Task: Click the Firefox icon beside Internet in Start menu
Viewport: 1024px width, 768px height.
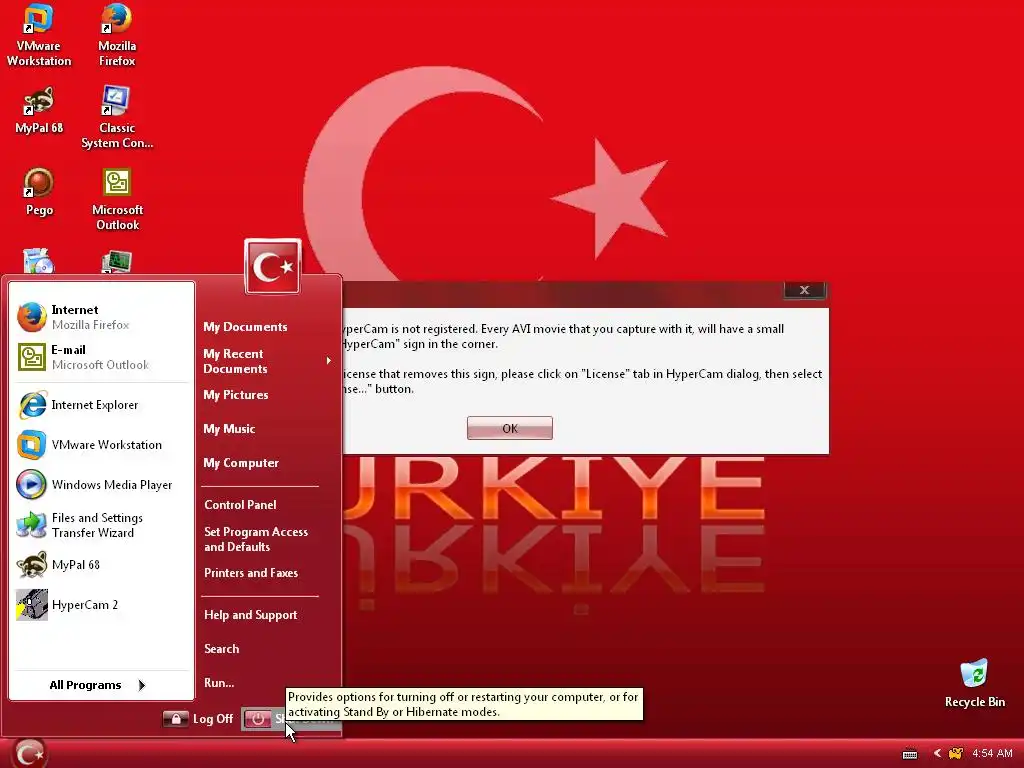Action: click(x=31, y=317)
